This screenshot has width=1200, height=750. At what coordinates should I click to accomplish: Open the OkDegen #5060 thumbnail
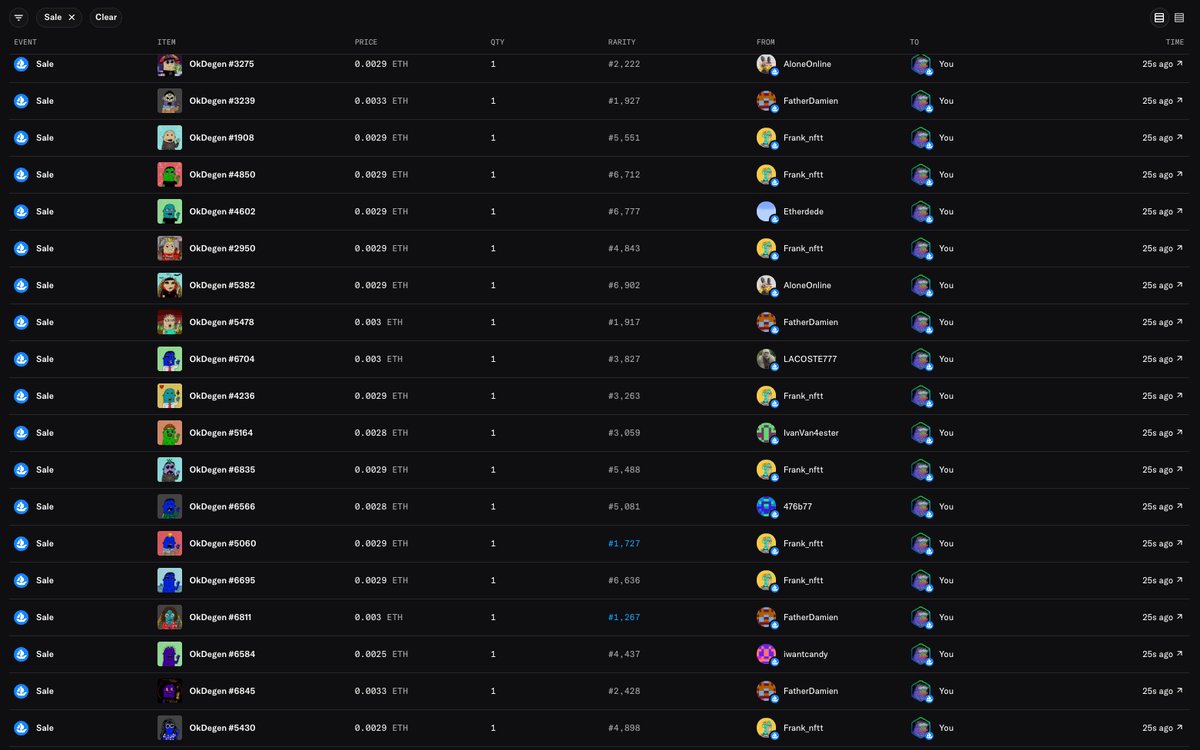click(x=169, y=544)
